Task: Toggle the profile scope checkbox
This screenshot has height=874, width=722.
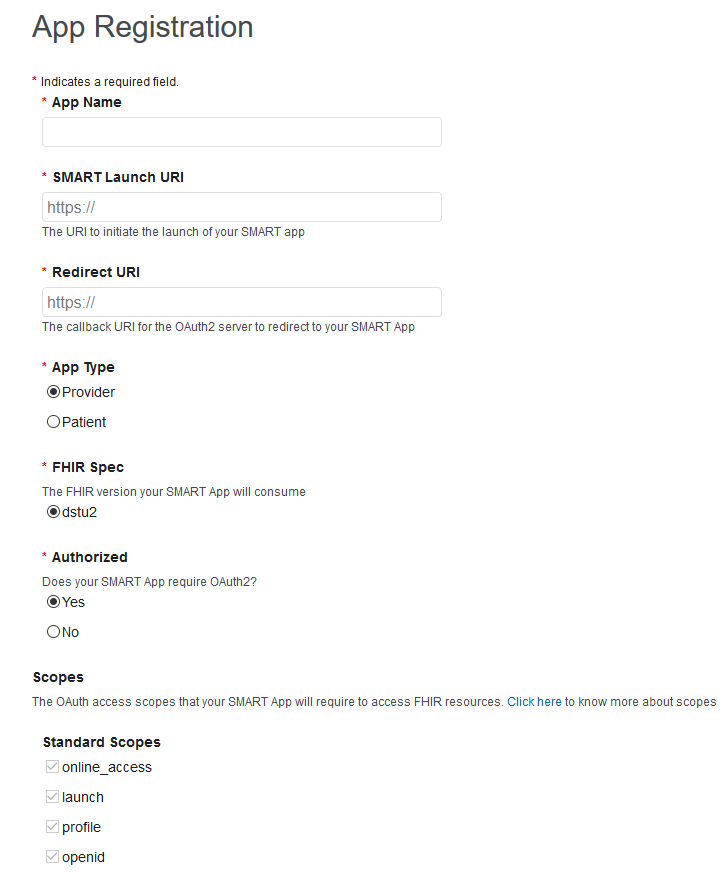Action: (x=53, y=827)
